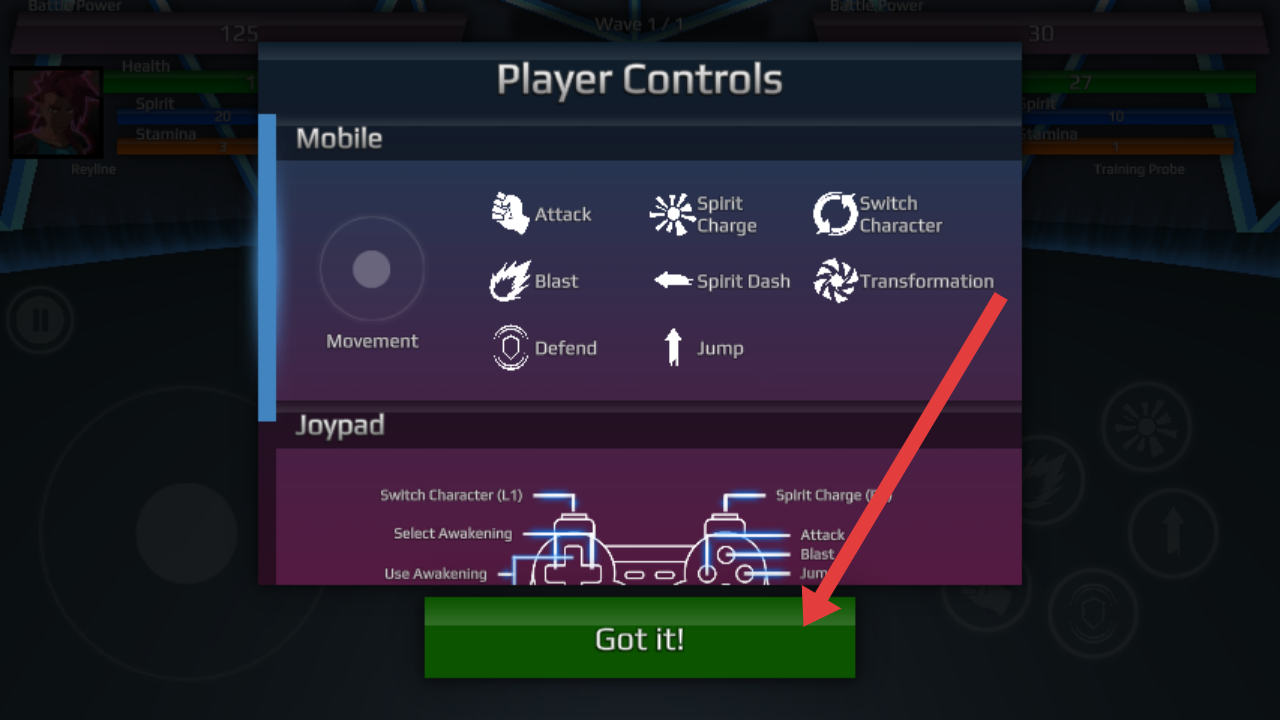Screen dimensions: 1280x720
Task: Click the Use Awakening joypad label
Action: (x=436, y=574)
